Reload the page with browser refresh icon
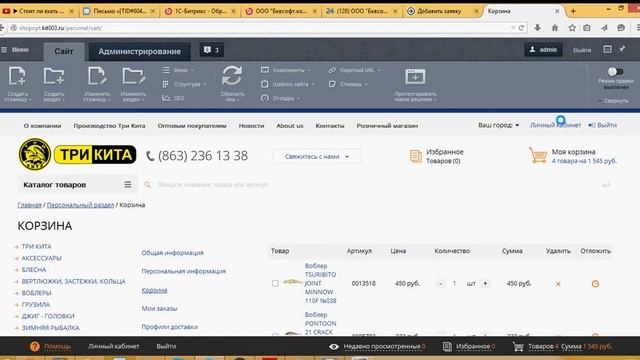This screenshot has width=640, height=360. [521, 28]
